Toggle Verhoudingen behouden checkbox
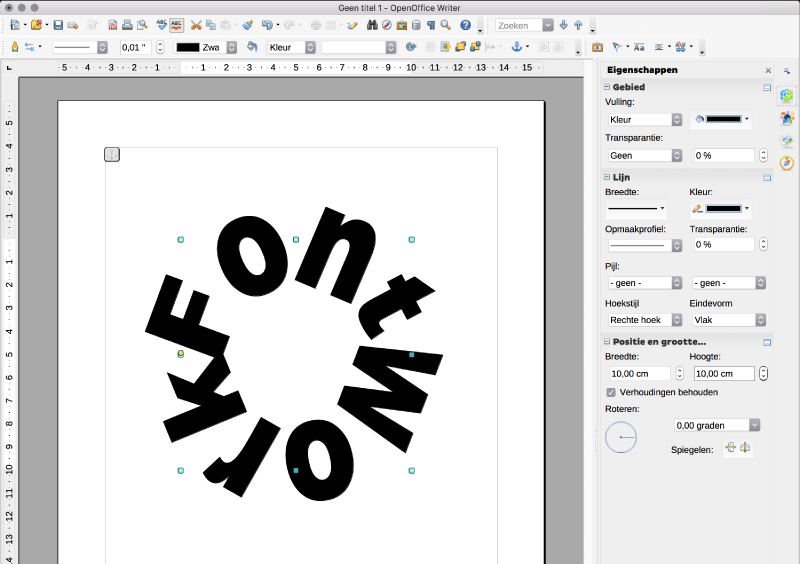 (x=611, y=393)
